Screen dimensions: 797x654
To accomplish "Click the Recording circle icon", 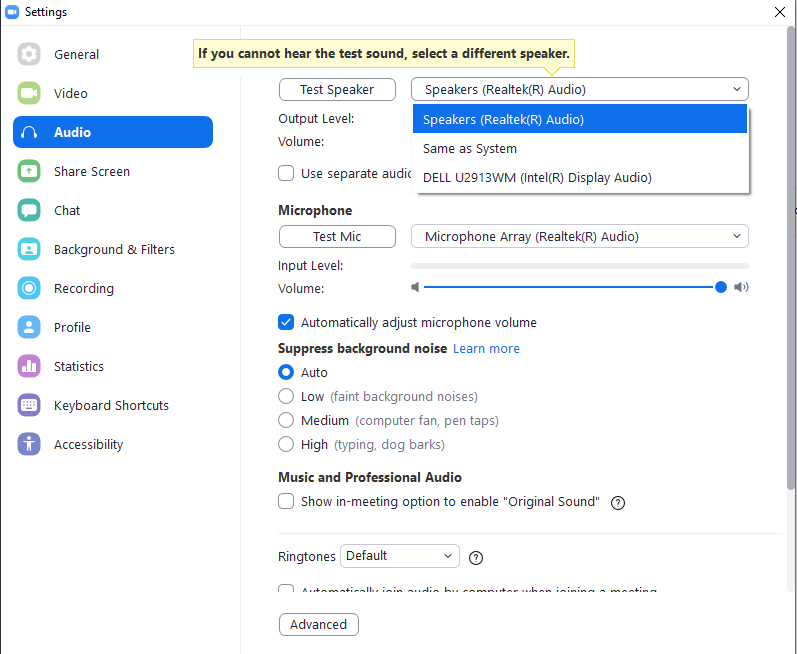I will [x=29, y=288].
